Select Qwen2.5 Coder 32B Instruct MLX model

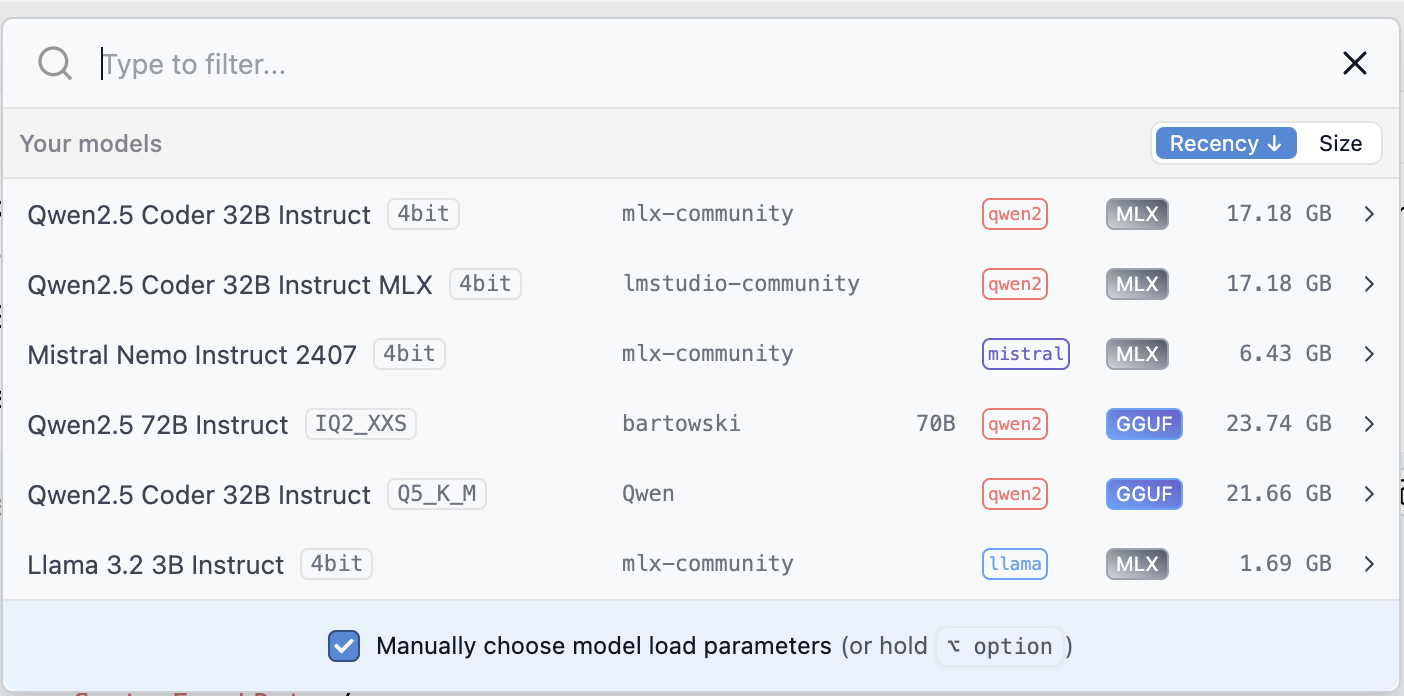coord(230,285)
